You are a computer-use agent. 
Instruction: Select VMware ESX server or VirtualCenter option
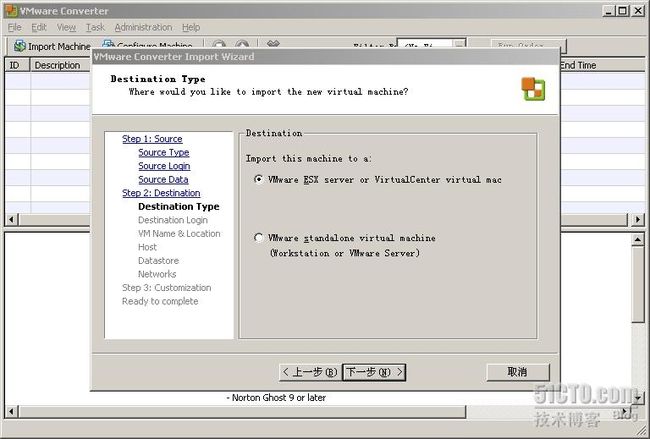tap(377, 179)
